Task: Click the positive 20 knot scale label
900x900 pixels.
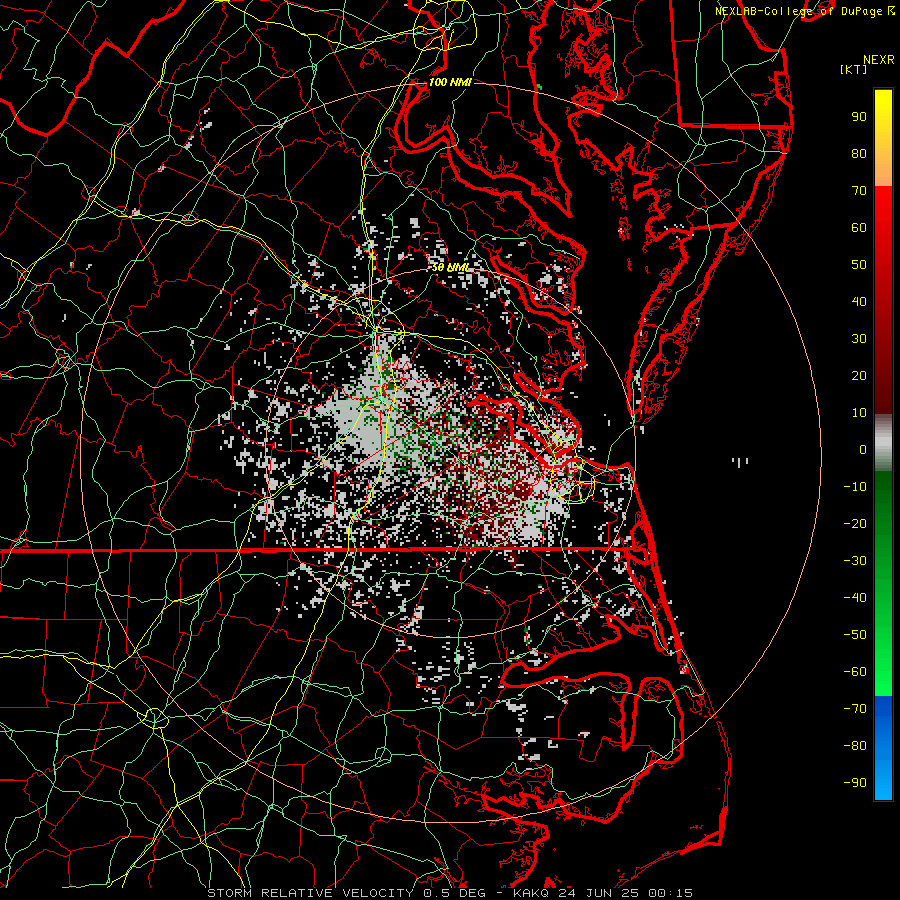Action: [859, 375]
